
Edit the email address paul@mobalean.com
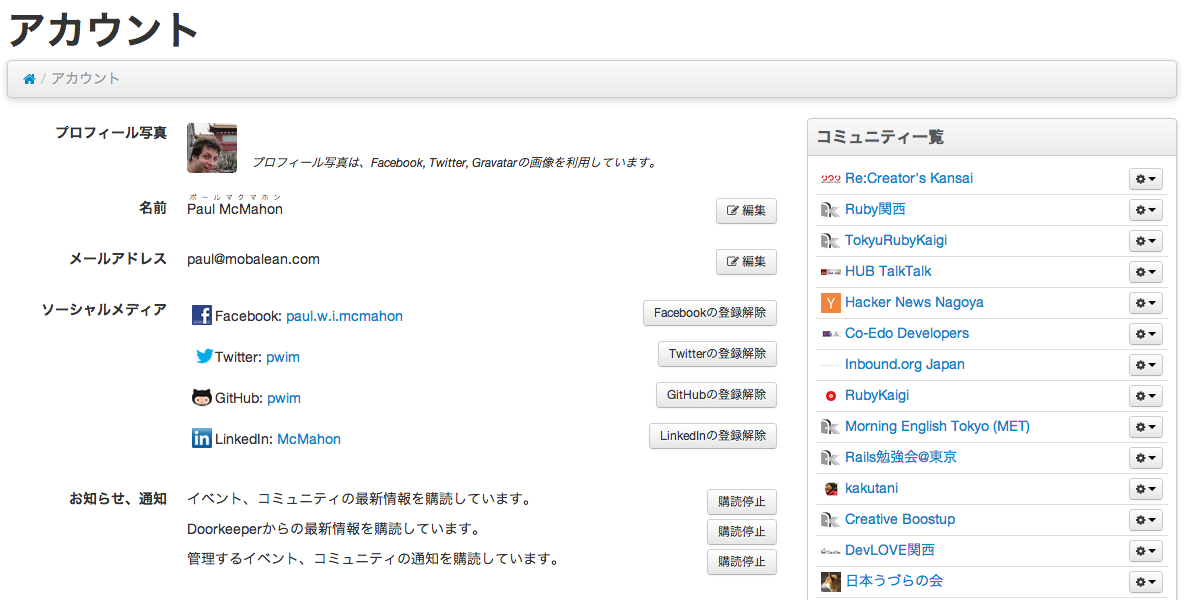[x=746, y=261]
